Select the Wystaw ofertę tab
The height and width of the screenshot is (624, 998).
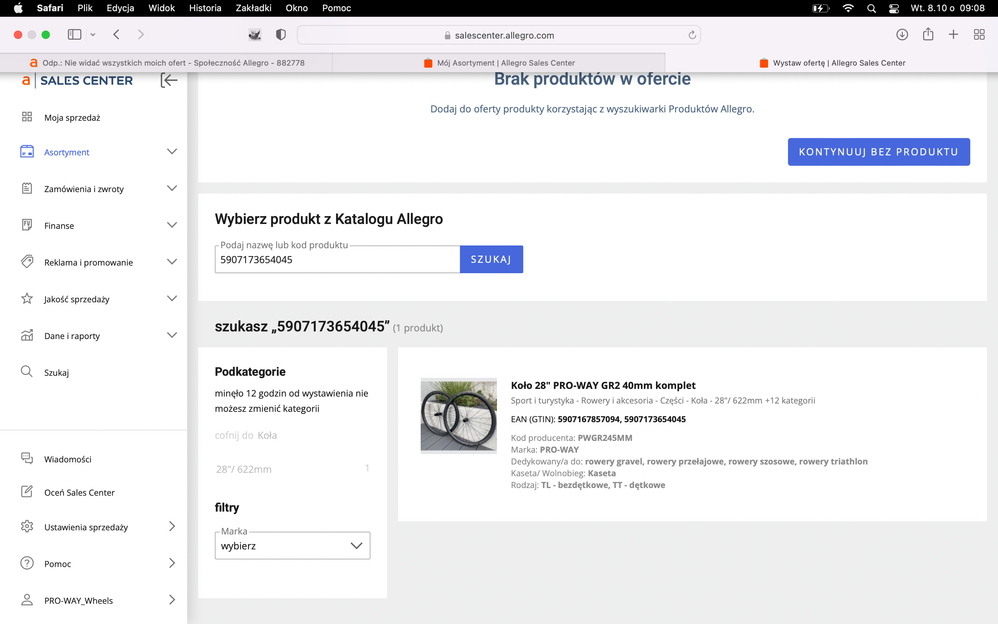(x=832, y=63)
